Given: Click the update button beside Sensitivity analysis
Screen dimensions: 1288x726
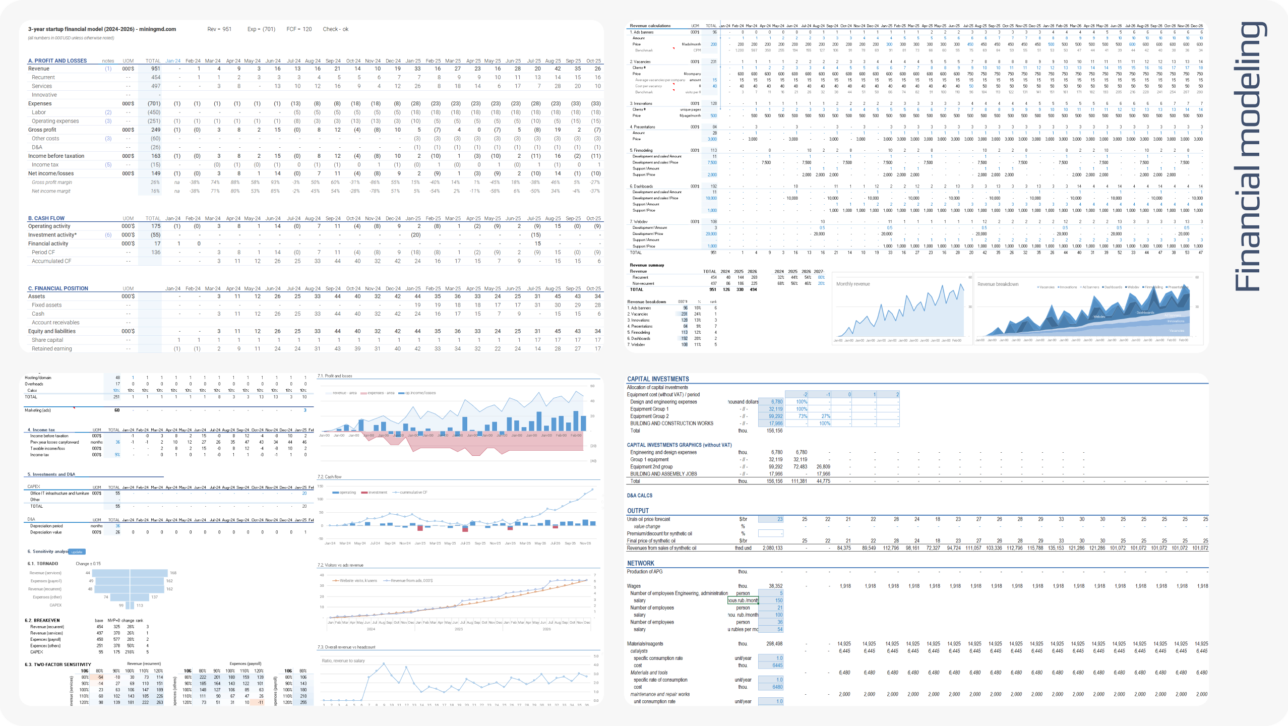Looking at the screenshot, I should [x=77, y=551].
